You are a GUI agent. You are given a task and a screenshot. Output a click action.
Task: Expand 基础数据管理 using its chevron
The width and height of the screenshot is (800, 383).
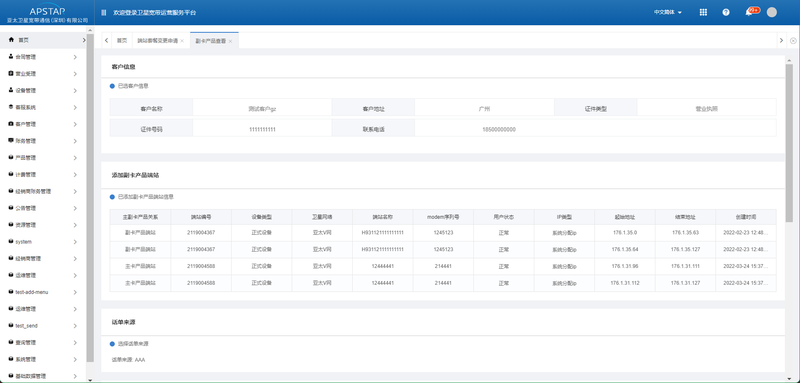click(75, 376)
